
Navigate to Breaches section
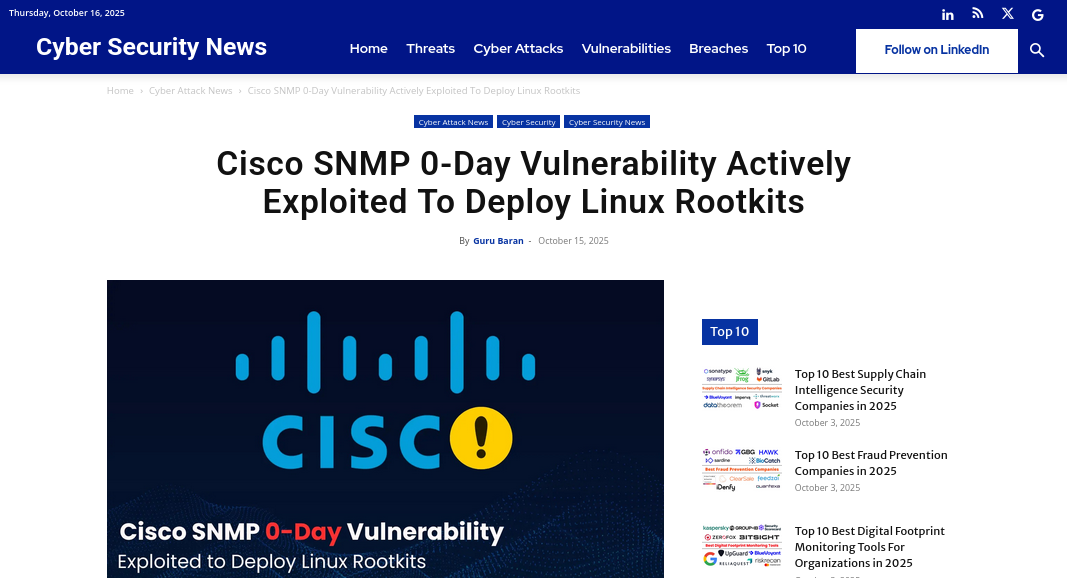(x=718, y=48)
